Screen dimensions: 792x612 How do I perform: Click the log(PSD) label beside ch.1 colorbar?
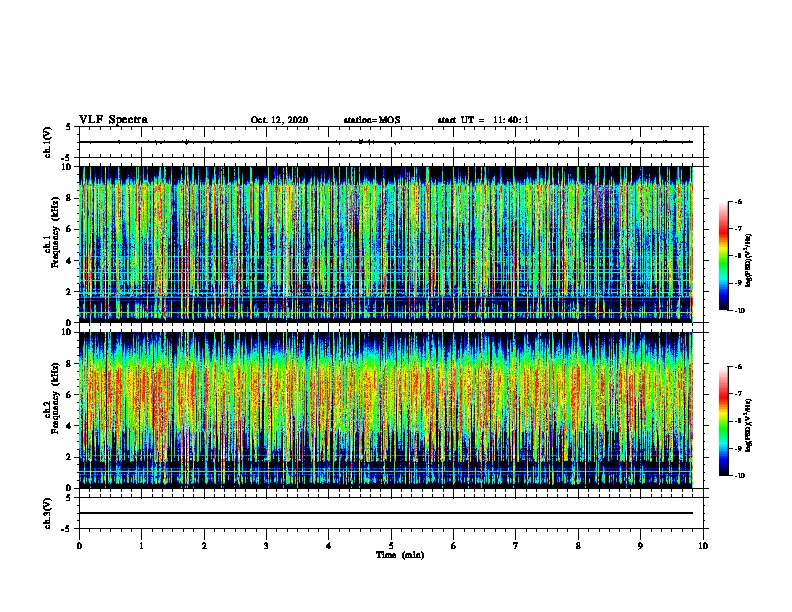point(749,261)
